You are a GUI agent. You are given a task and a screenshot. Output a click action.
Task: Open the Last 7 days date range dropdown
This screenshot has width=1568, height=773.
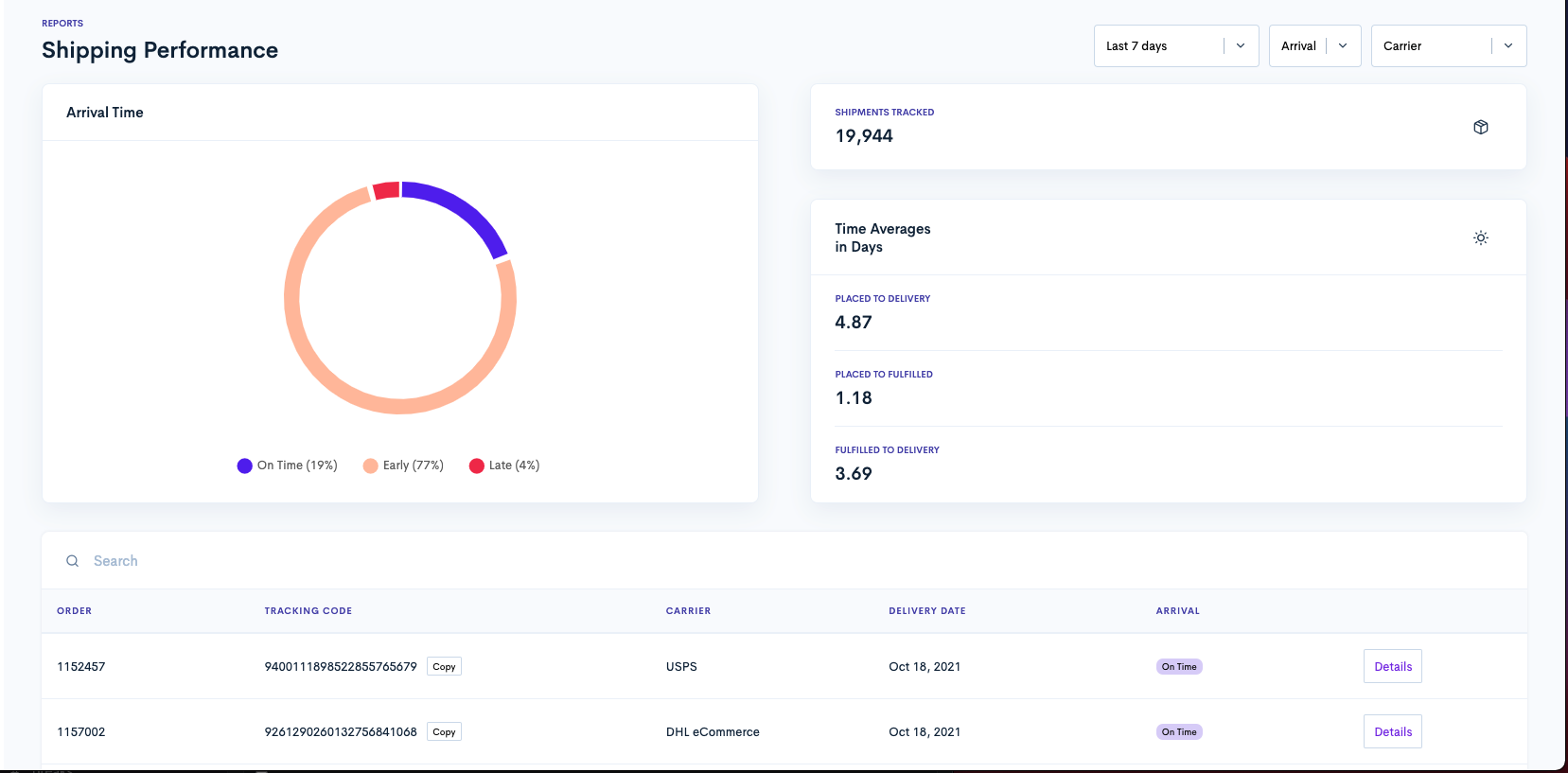pos(1176,45)
